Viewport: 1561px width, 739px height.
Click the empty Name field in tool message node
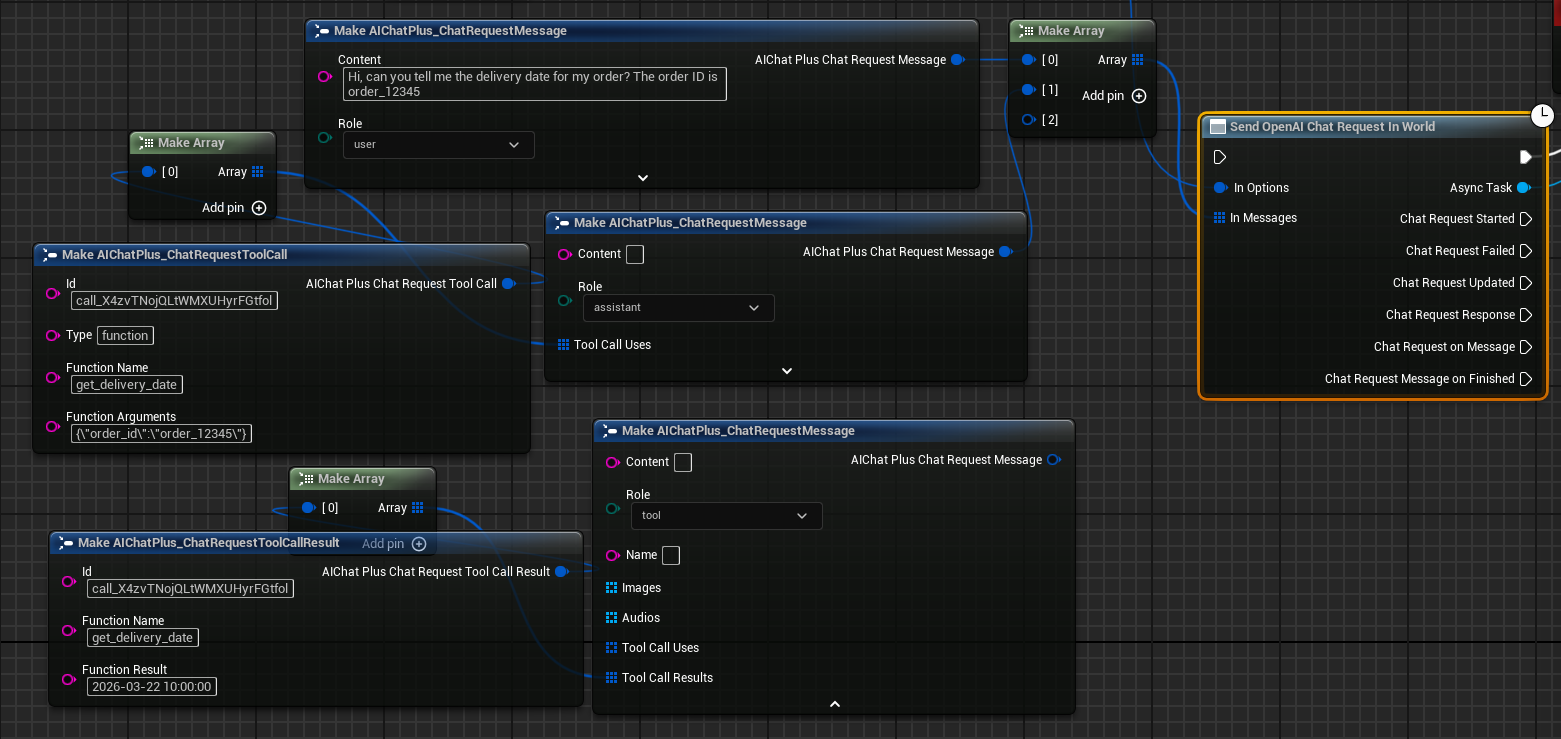click(x=671, y=555)
